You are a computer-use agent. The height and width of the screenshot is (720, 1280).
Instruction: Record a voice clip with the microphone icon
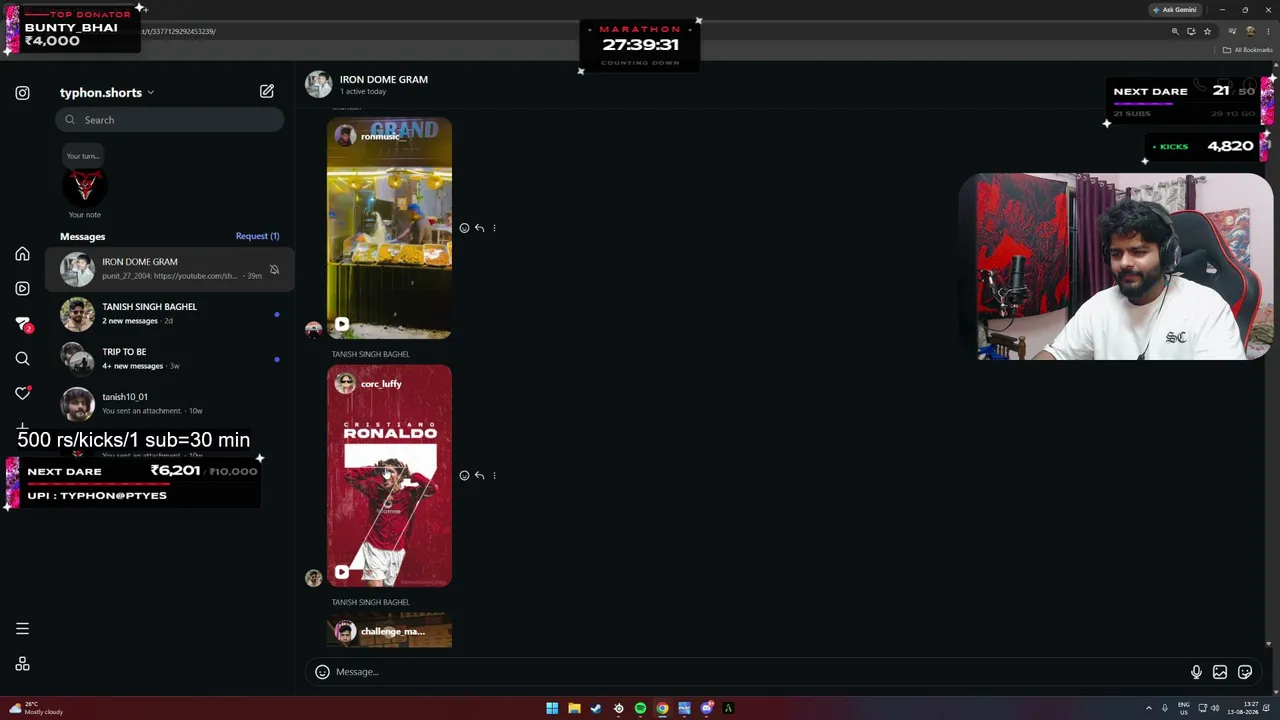[x=1196, y=672]
